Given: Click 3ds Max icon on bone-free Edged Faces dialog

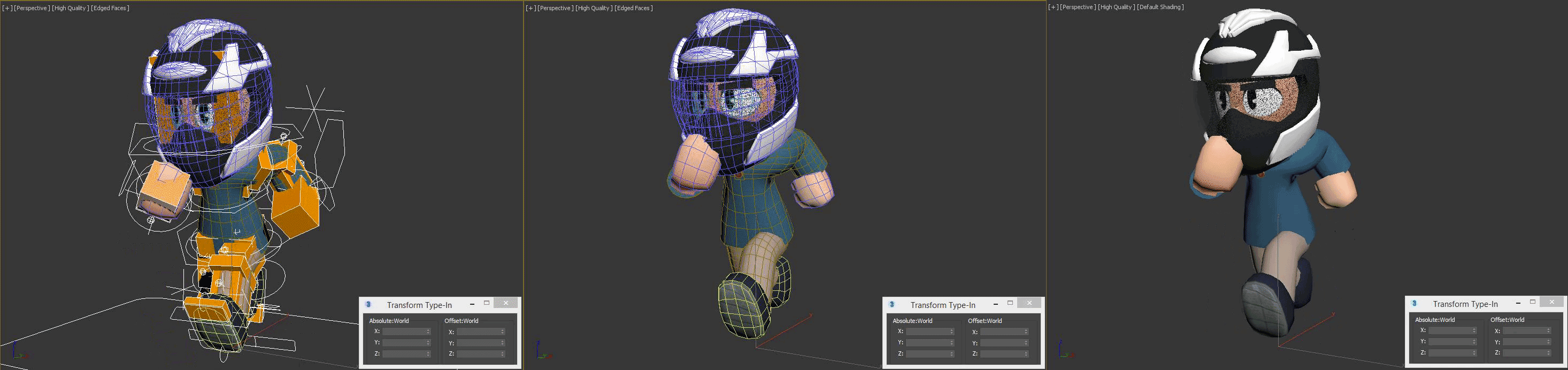Looking at the screenshot, I should point(891,304).
